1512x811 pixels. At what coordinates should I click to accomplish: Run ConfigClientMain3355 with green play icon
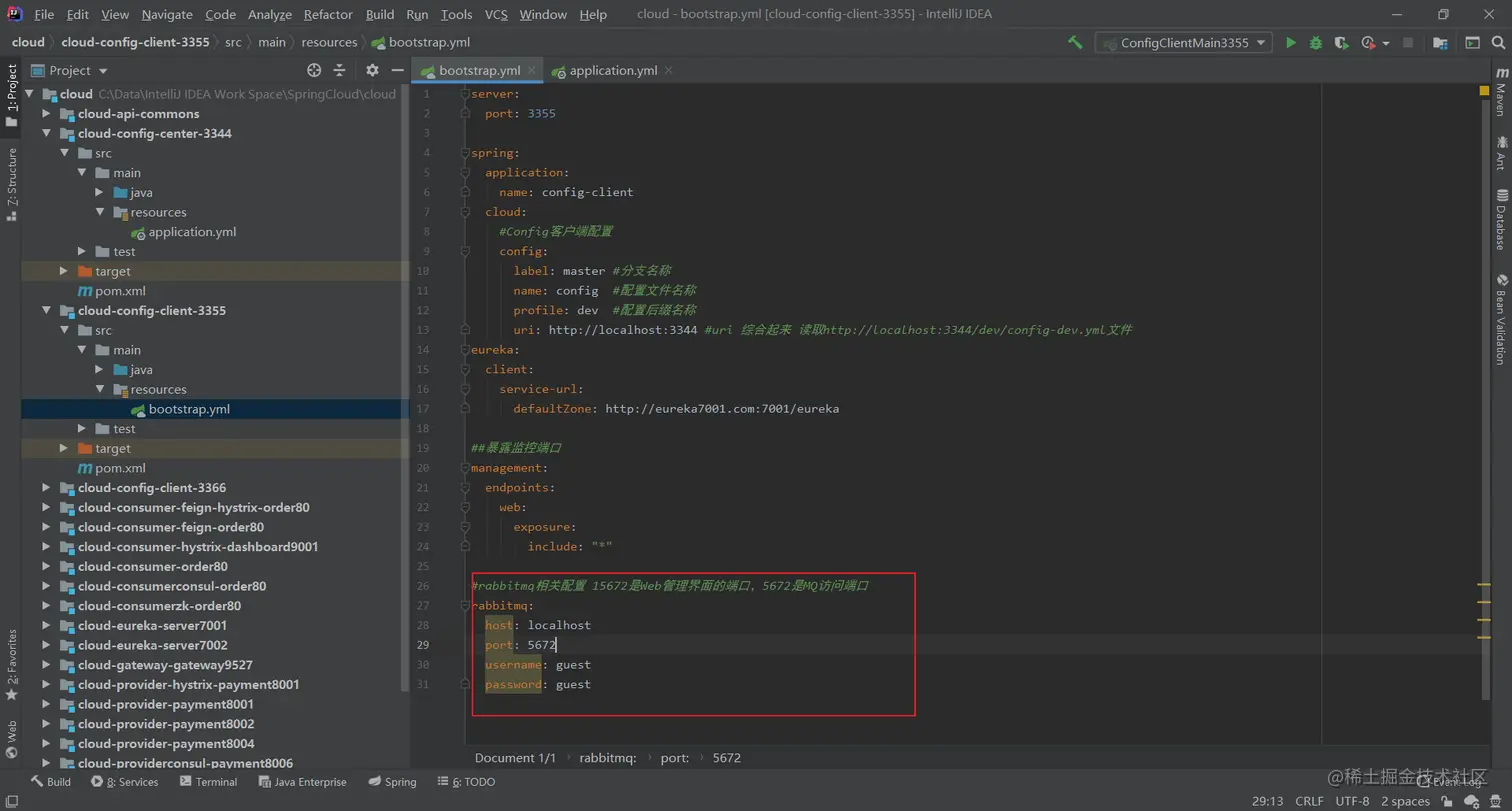click(x=1291, y=43)
